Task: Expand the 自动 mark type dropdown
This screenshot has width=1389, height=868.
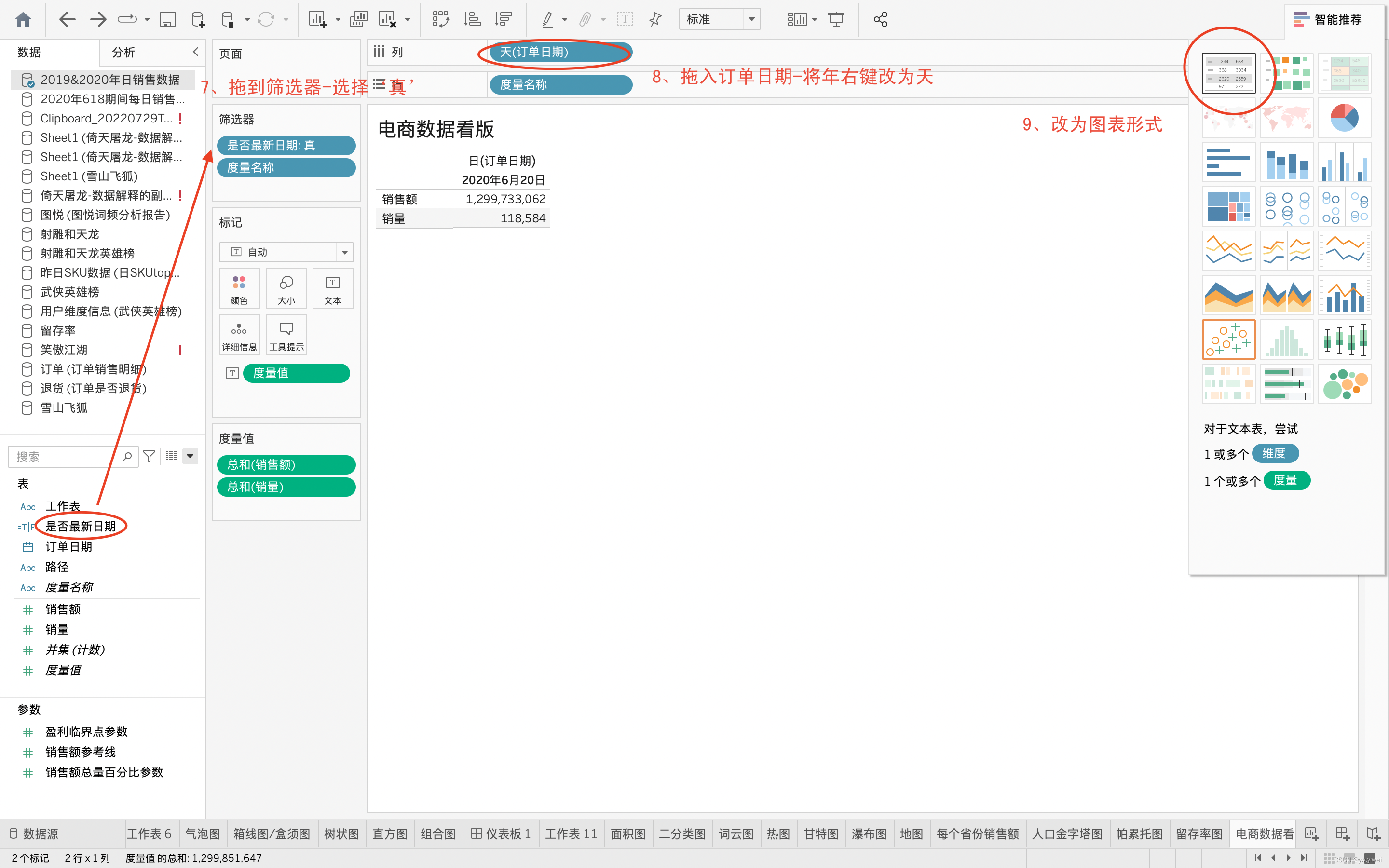Action: point(344,252)
